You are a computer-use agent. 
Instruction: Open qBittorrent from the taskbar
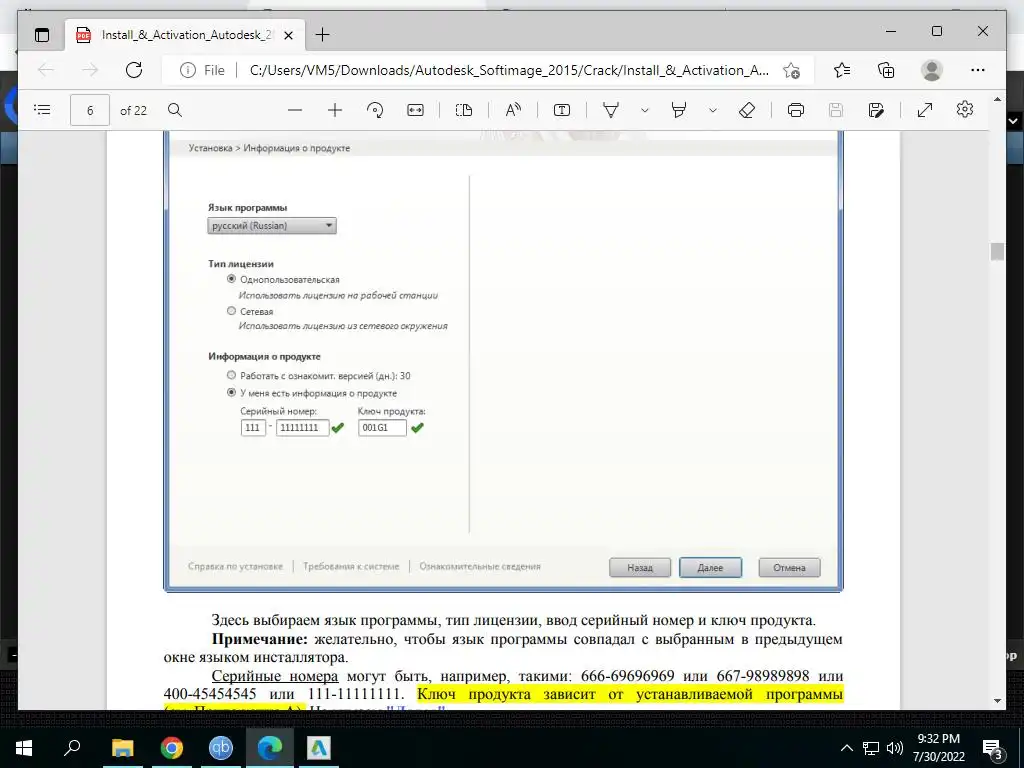click(x=221, y=748)
